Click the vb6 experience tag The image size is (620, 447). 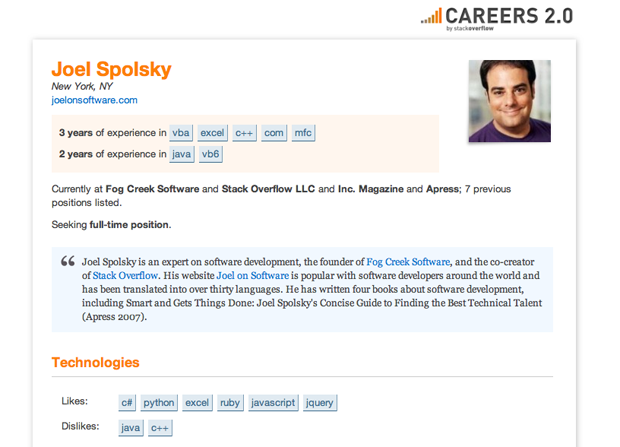point(211,155)
